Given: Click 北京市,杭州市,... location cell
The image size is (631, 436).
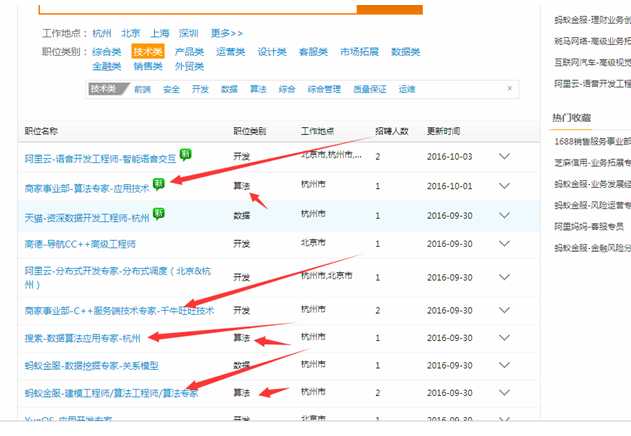Looking at the screenshot, I should pyautogui.click(x=332, y=155).
